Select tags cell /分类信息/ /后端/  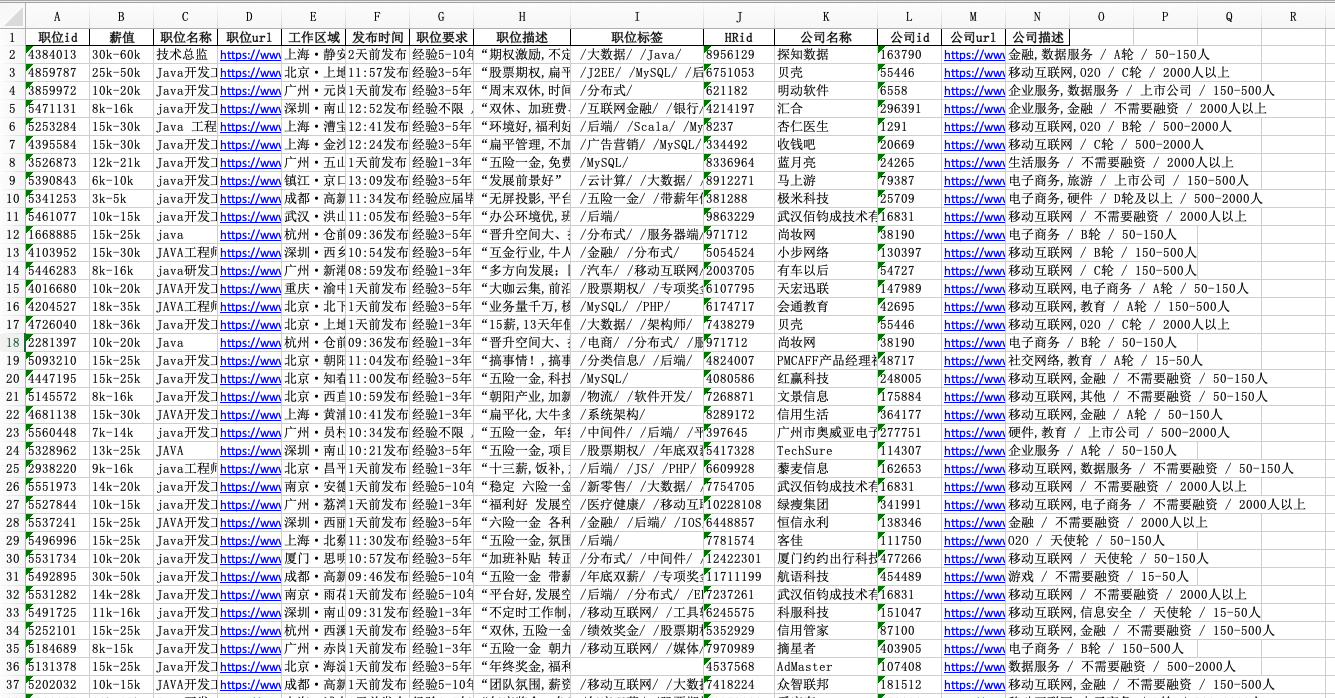pyautogui.click(x=637, y=361)
